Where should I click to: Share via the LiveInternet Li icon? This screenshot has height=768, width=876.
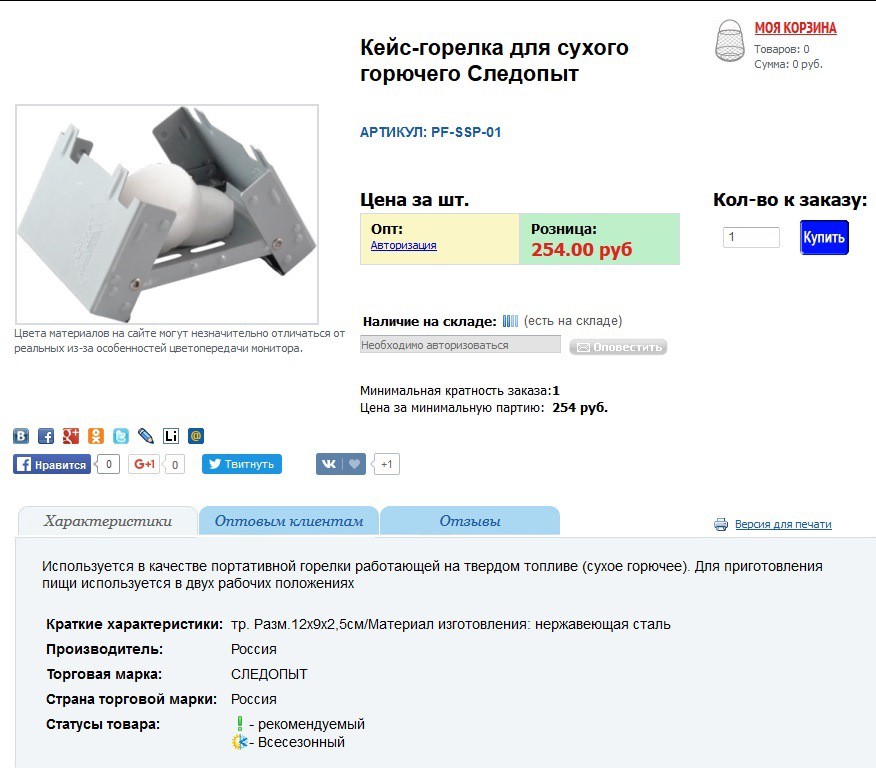(x=171, y=436)
